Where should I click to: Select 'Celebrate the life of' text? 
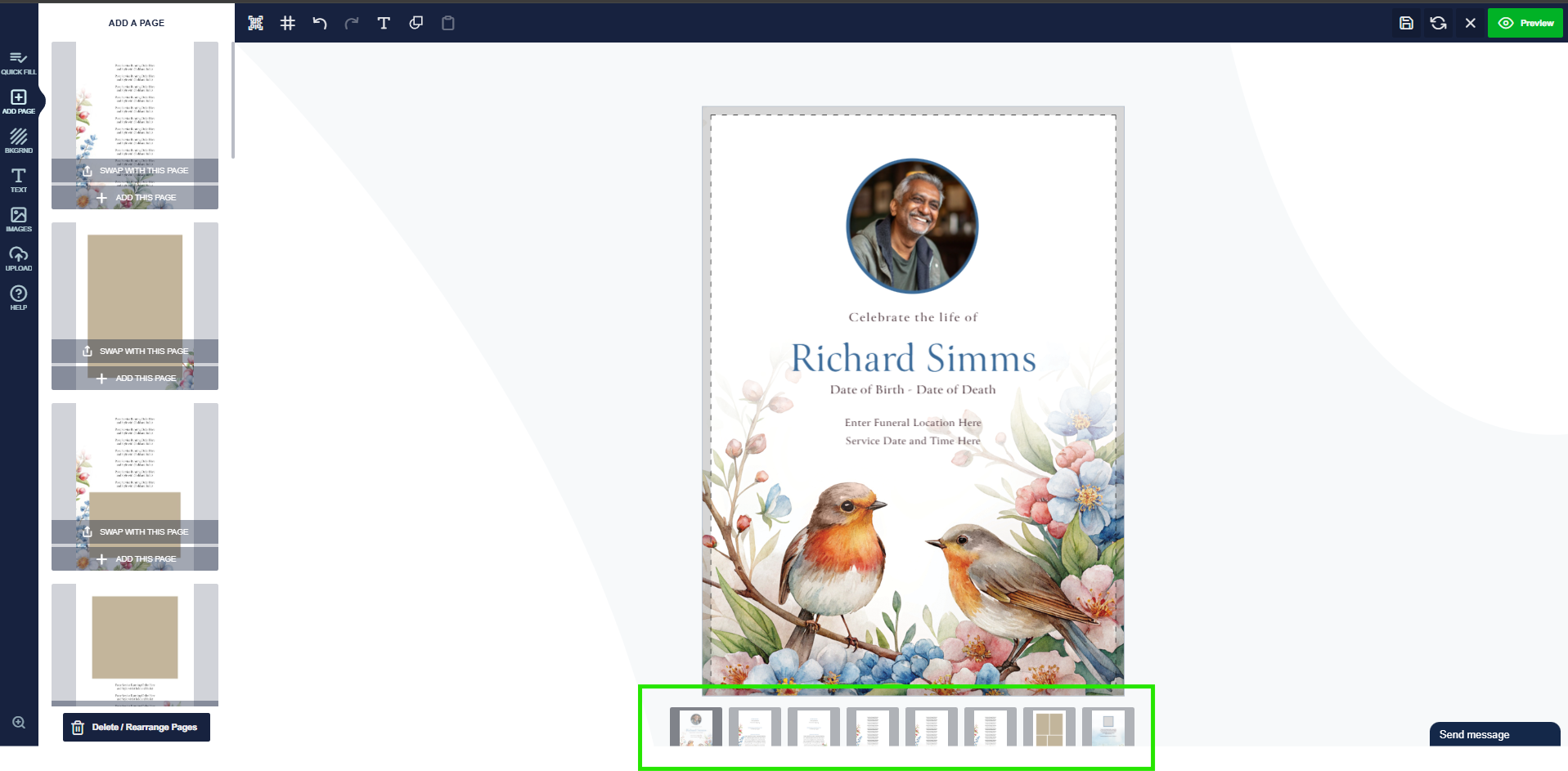(913, 317)
